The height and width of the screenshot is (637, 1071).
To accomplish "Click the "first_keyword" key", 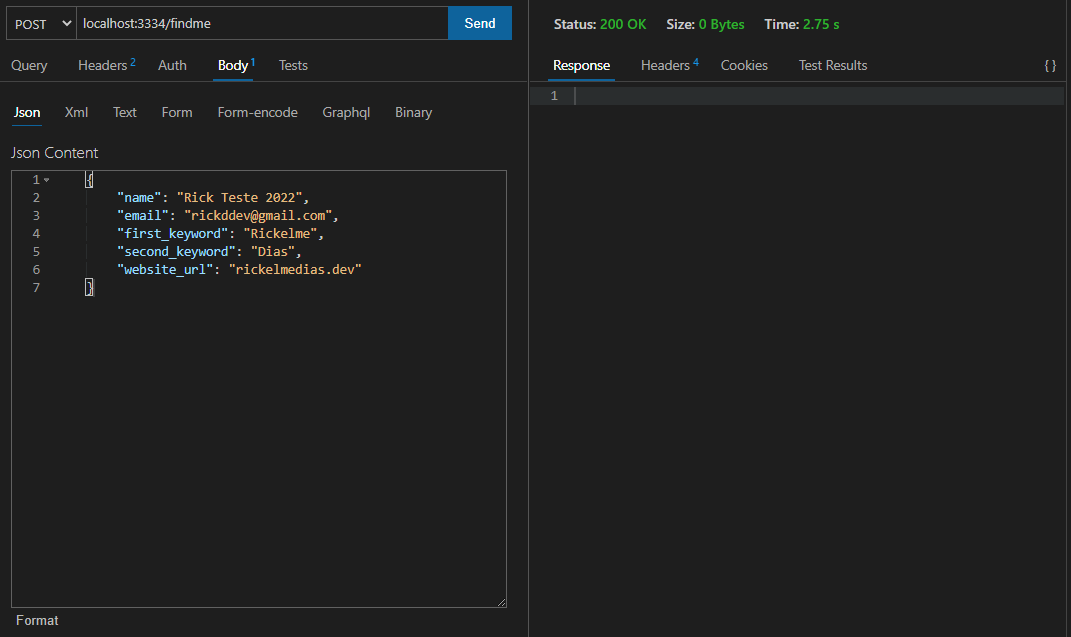I will [172, 233].
